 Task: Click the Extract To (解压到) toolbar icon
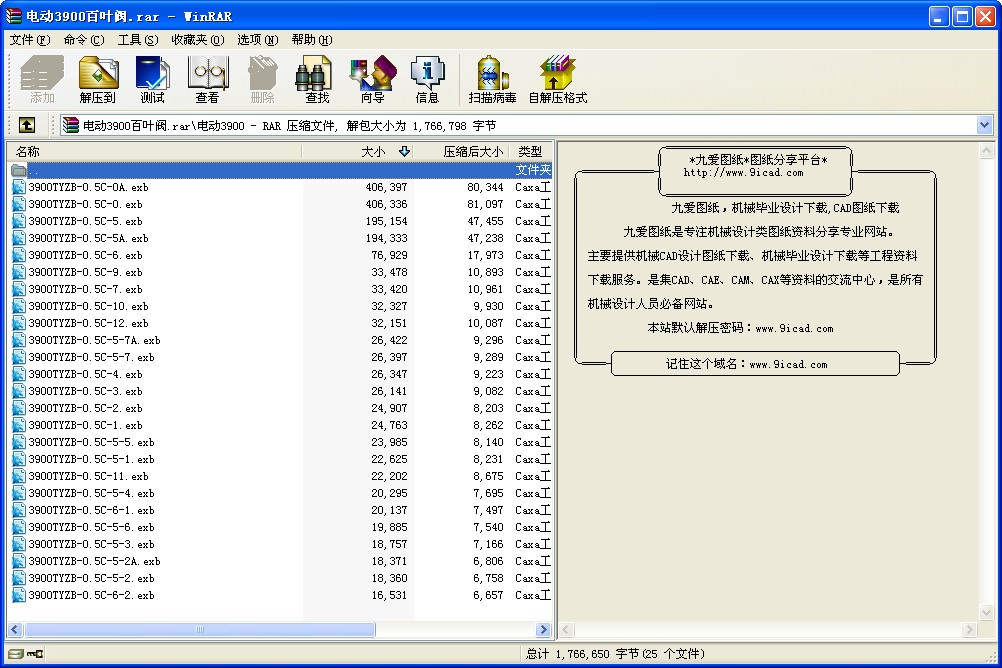(98, 79)
